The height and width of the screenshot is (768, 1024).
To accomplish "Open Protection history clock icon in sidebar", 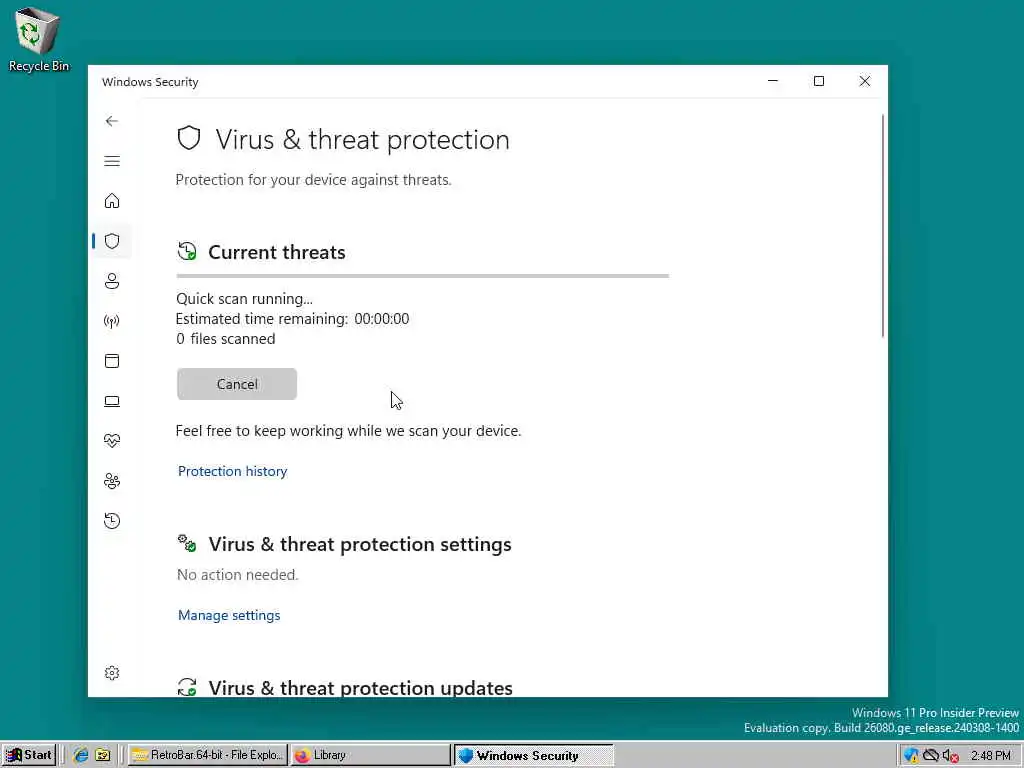I will tap(112, 520).
